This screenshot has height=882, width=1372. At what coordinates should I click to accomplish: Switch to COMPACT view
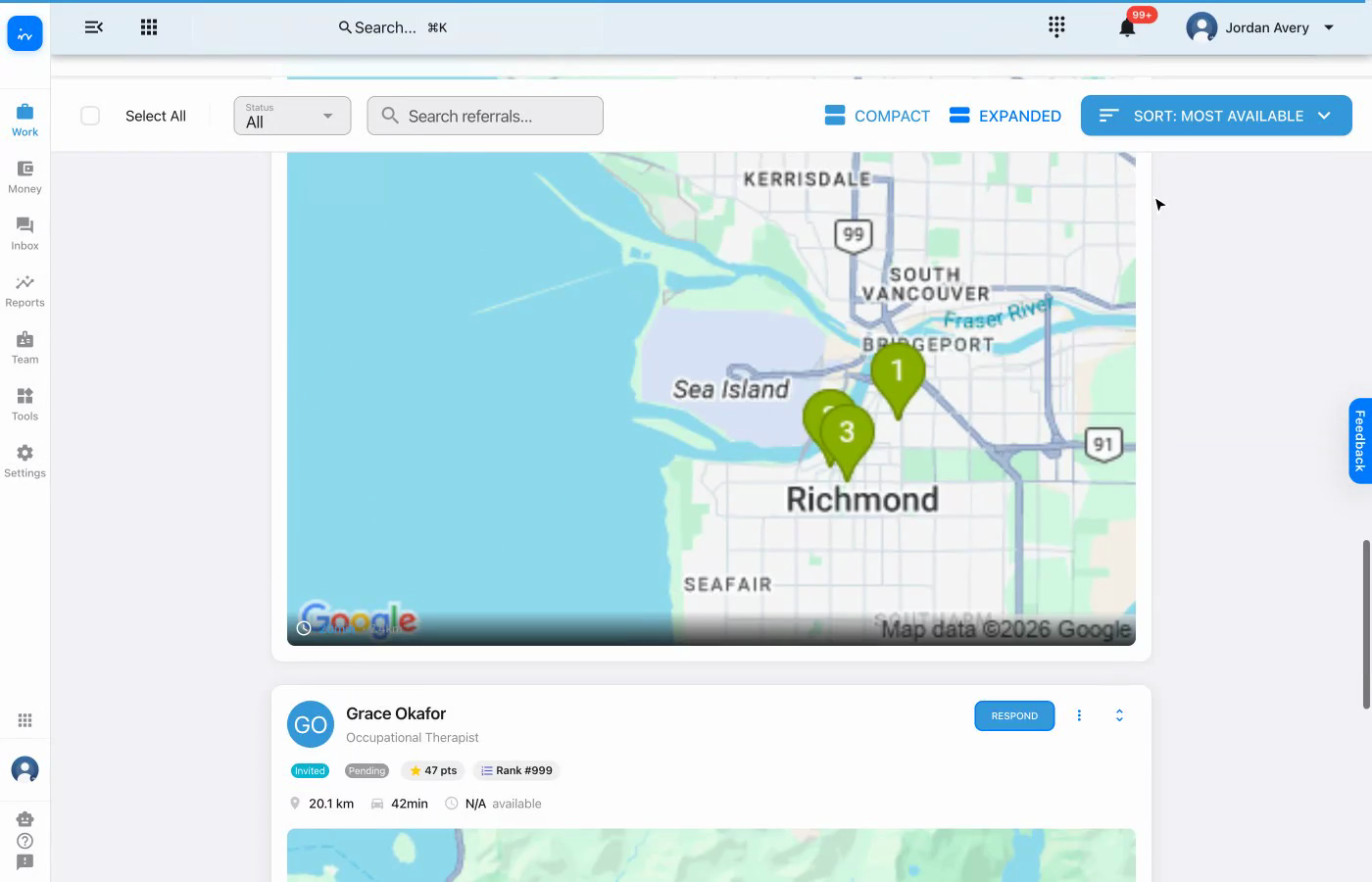coord(877,116)
